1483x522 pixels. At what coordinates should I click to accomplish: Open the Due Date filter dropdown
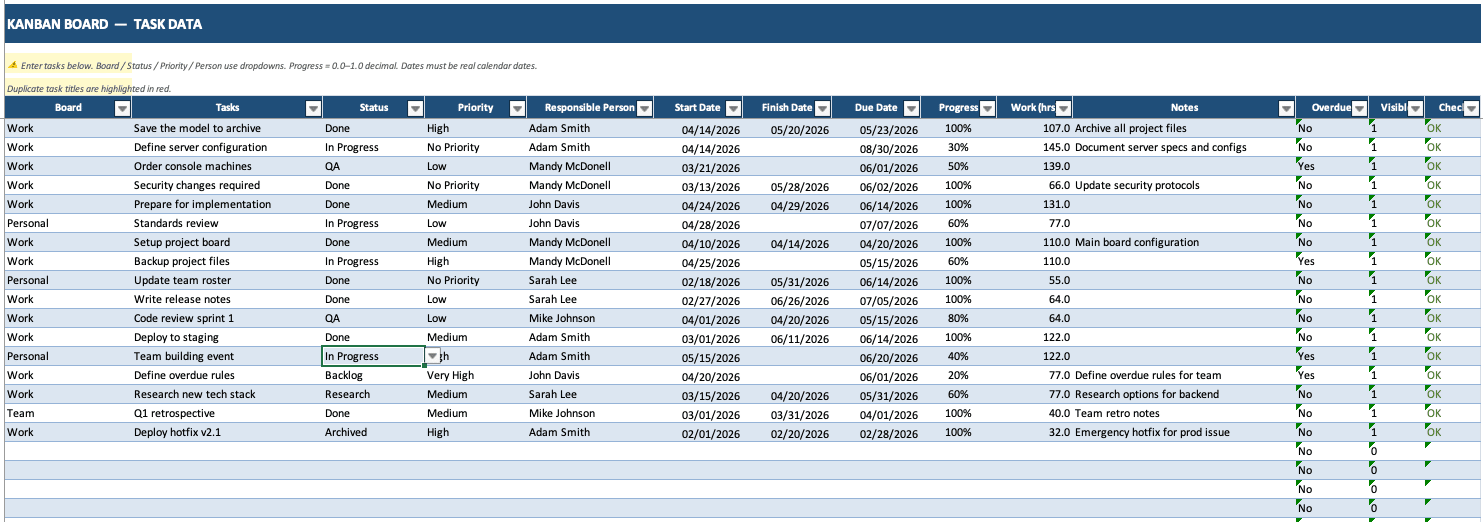(913, 108)
